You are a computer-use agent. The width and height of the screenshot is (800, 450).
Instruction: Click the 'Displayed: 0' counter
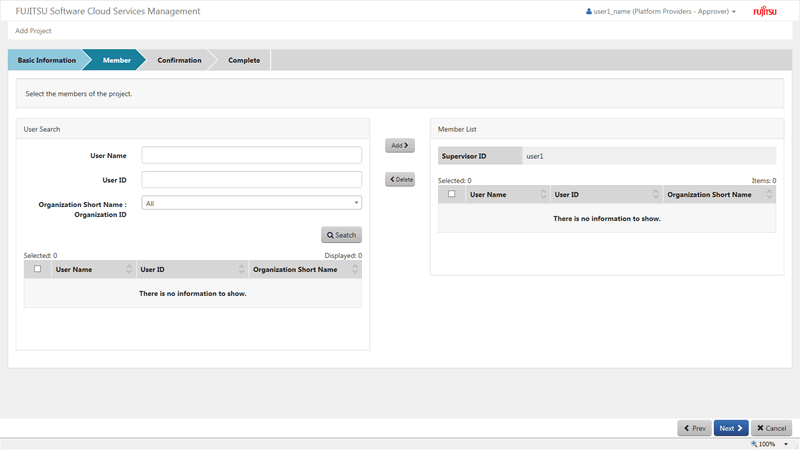pos(343,256)
